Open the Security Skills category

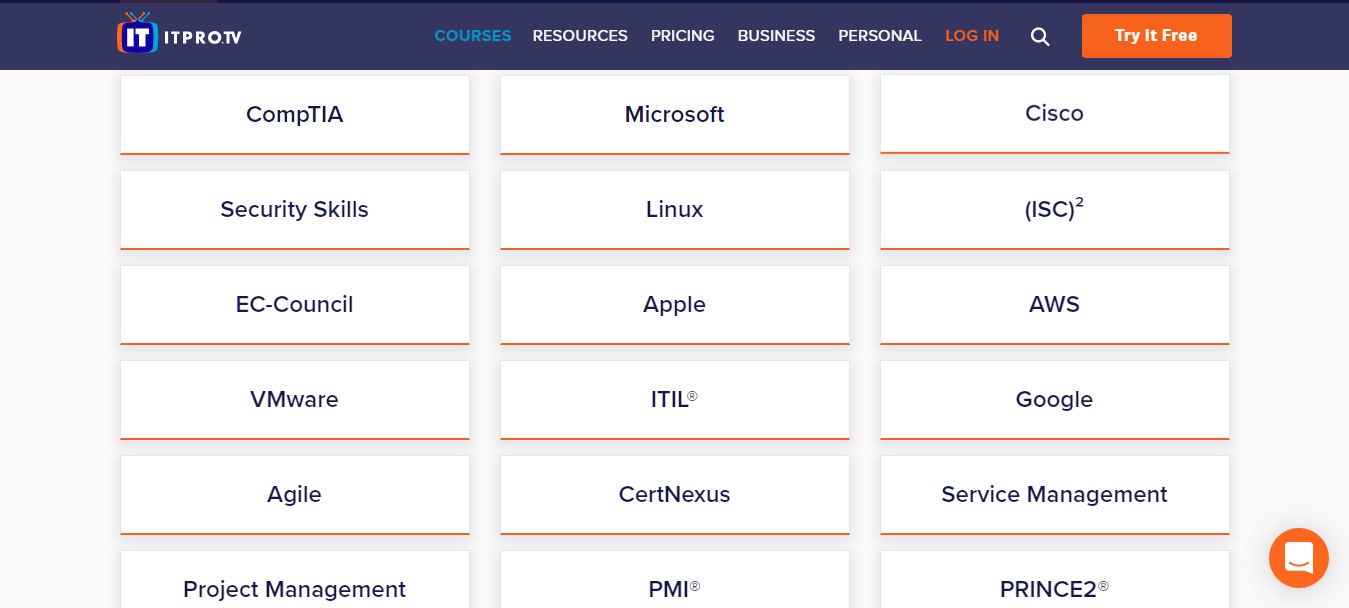[295, 209]
